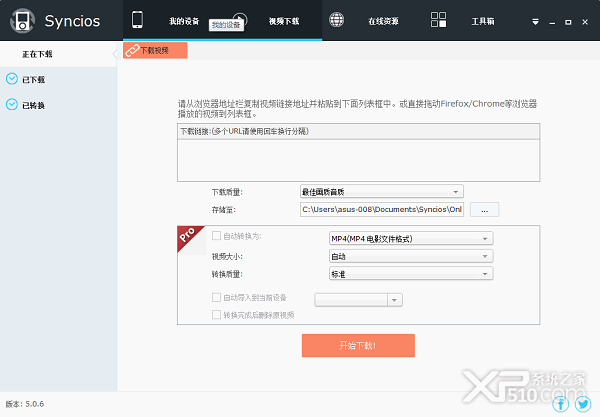This screenshot has height=417, width=600.
Task: Collapse the sidebar with the arrow
Action: point(114,54)
